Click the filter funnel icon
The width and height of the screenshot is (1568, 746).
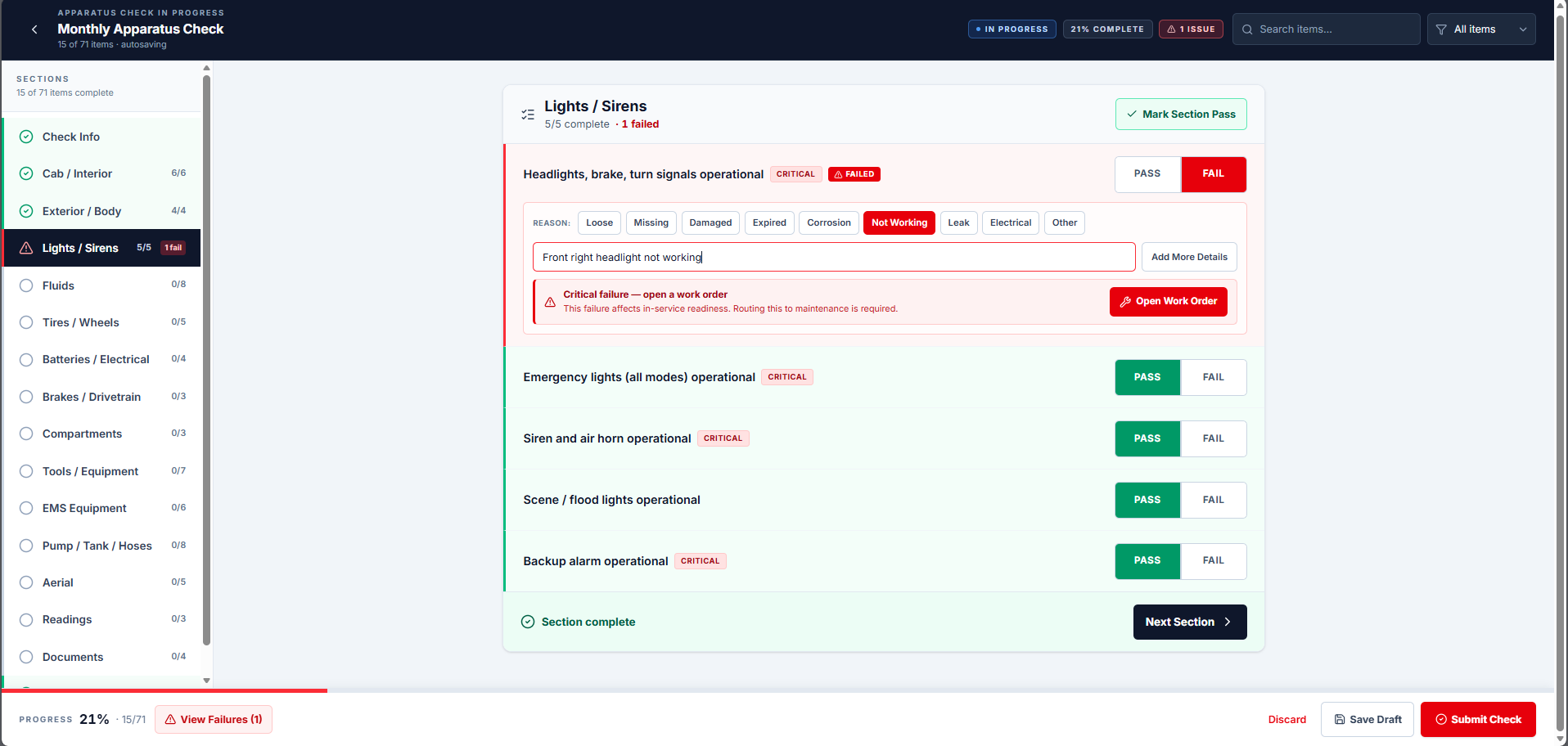pyautogui.click(x=1441, y=29)
